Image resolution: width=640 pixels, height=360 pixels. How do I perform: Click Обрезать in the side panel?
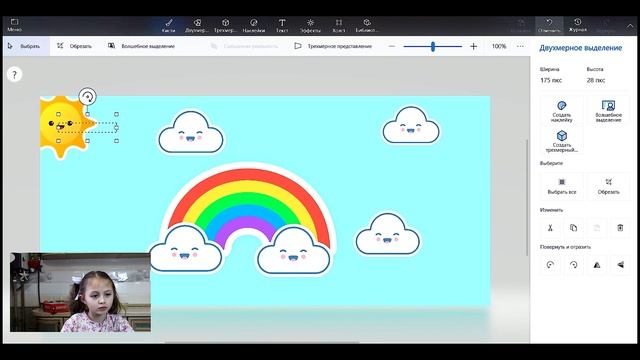(608, 186)
